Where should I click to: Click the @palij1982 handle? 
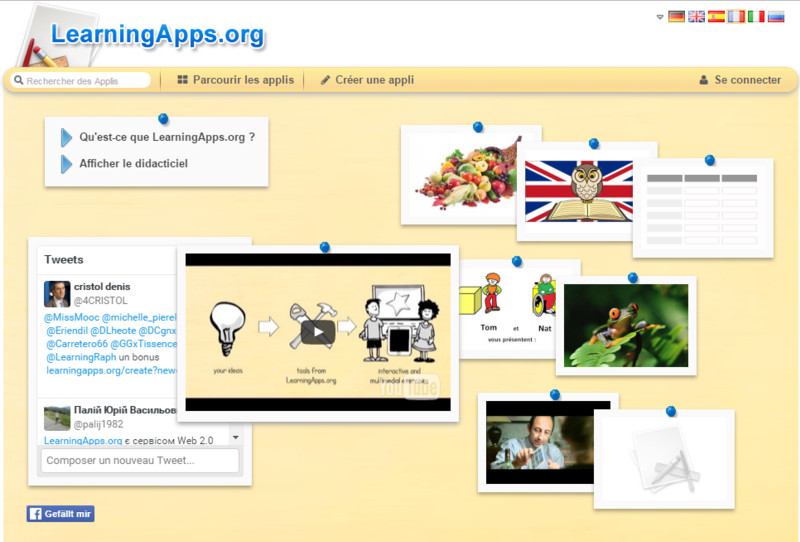(x=98, y=424)
